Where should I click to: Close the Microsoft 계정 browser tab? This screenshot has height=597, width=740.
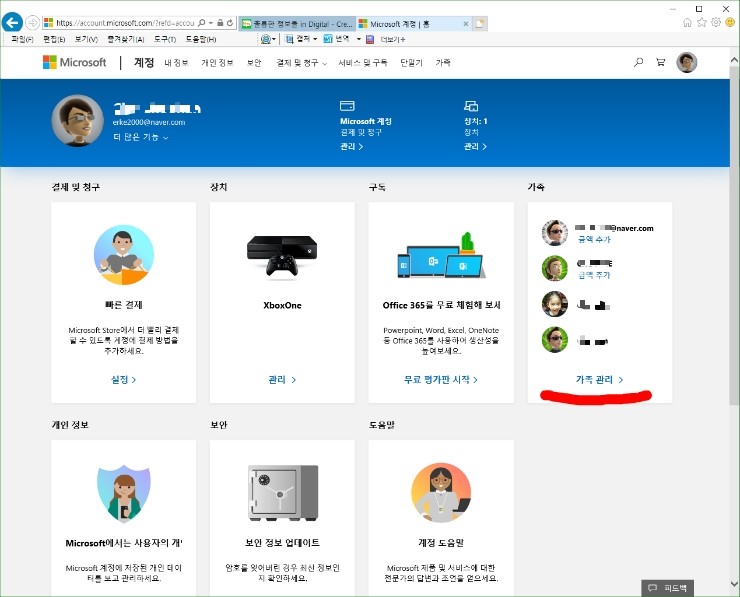466,24
